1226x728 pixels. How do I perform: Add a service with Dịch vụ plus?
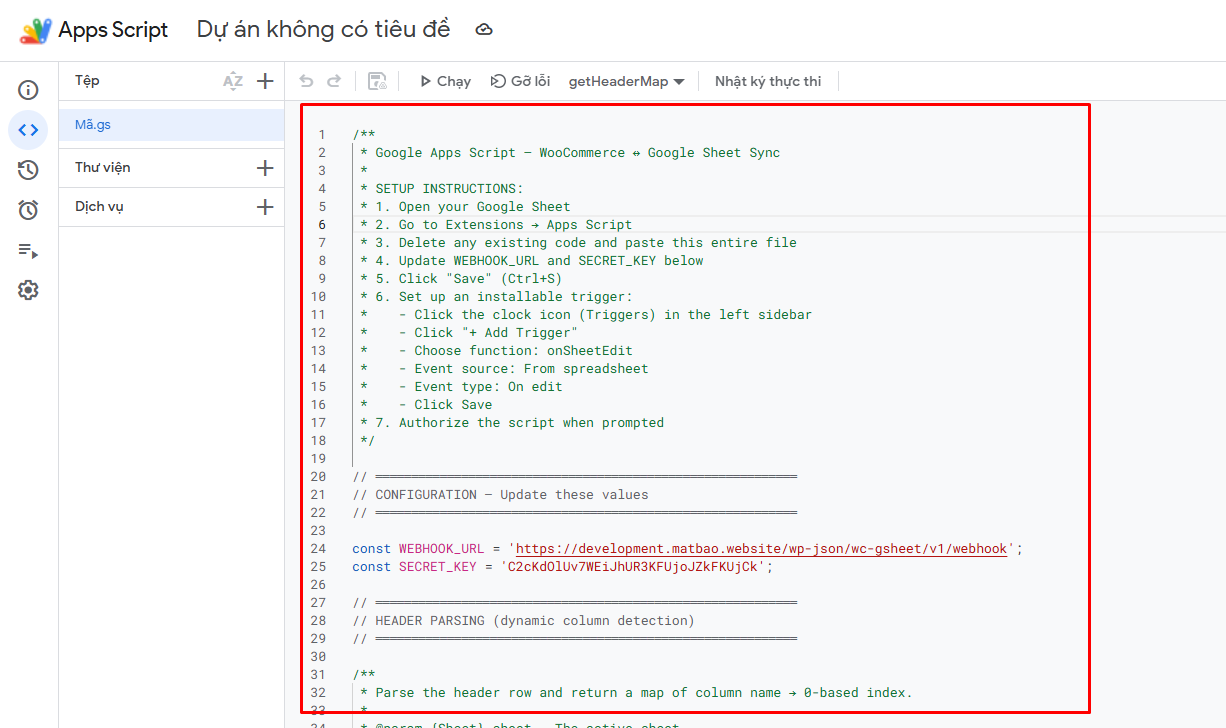265,207
